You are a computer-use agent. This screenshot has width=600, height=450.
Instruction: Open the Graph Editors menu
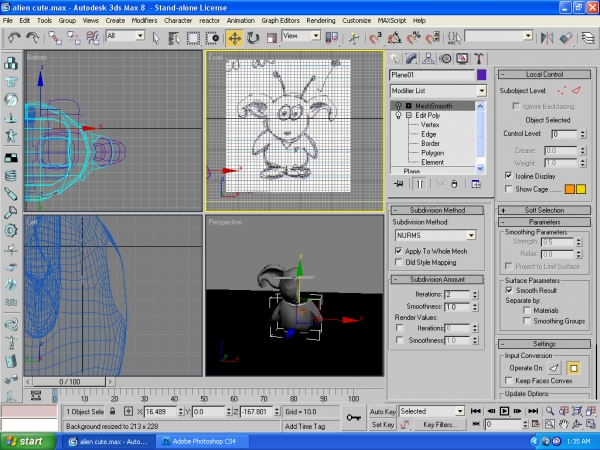click(280, 21)
